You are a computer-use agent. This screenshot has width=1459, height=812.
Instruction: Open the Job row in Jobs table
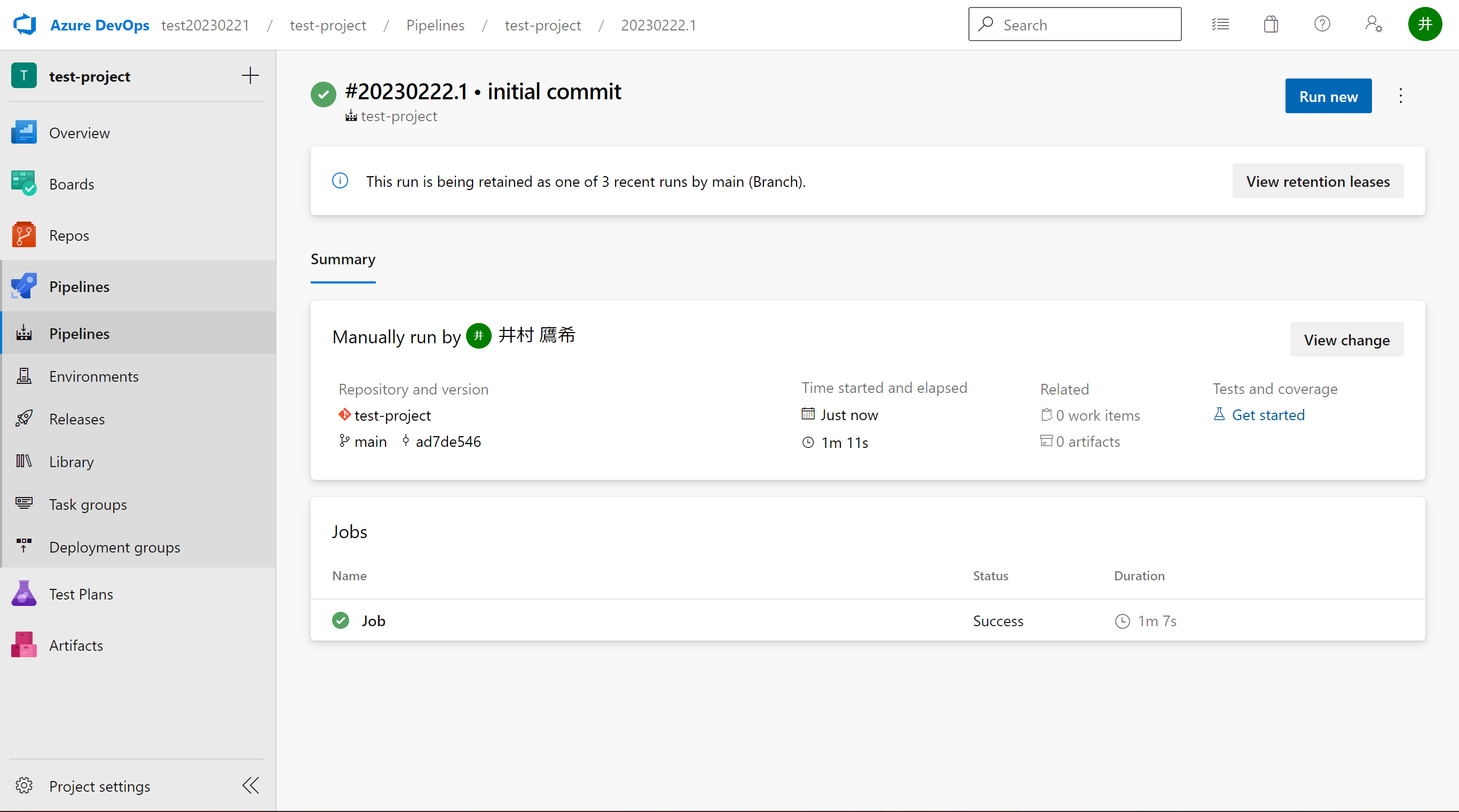373,620
